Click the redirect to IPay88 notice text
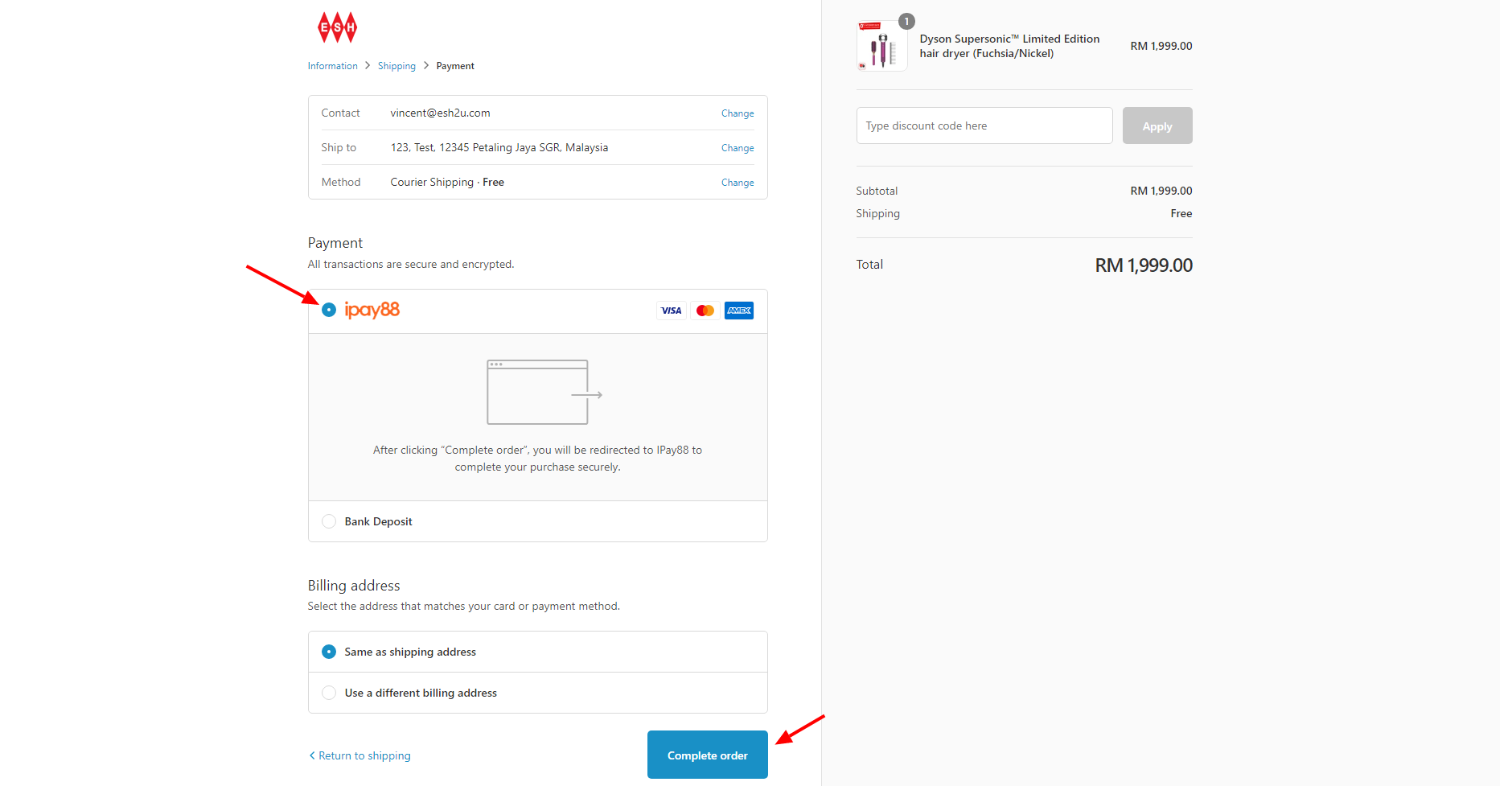Image resolution: width=1512 pixels, height=786 pixels. pos(537,459)
